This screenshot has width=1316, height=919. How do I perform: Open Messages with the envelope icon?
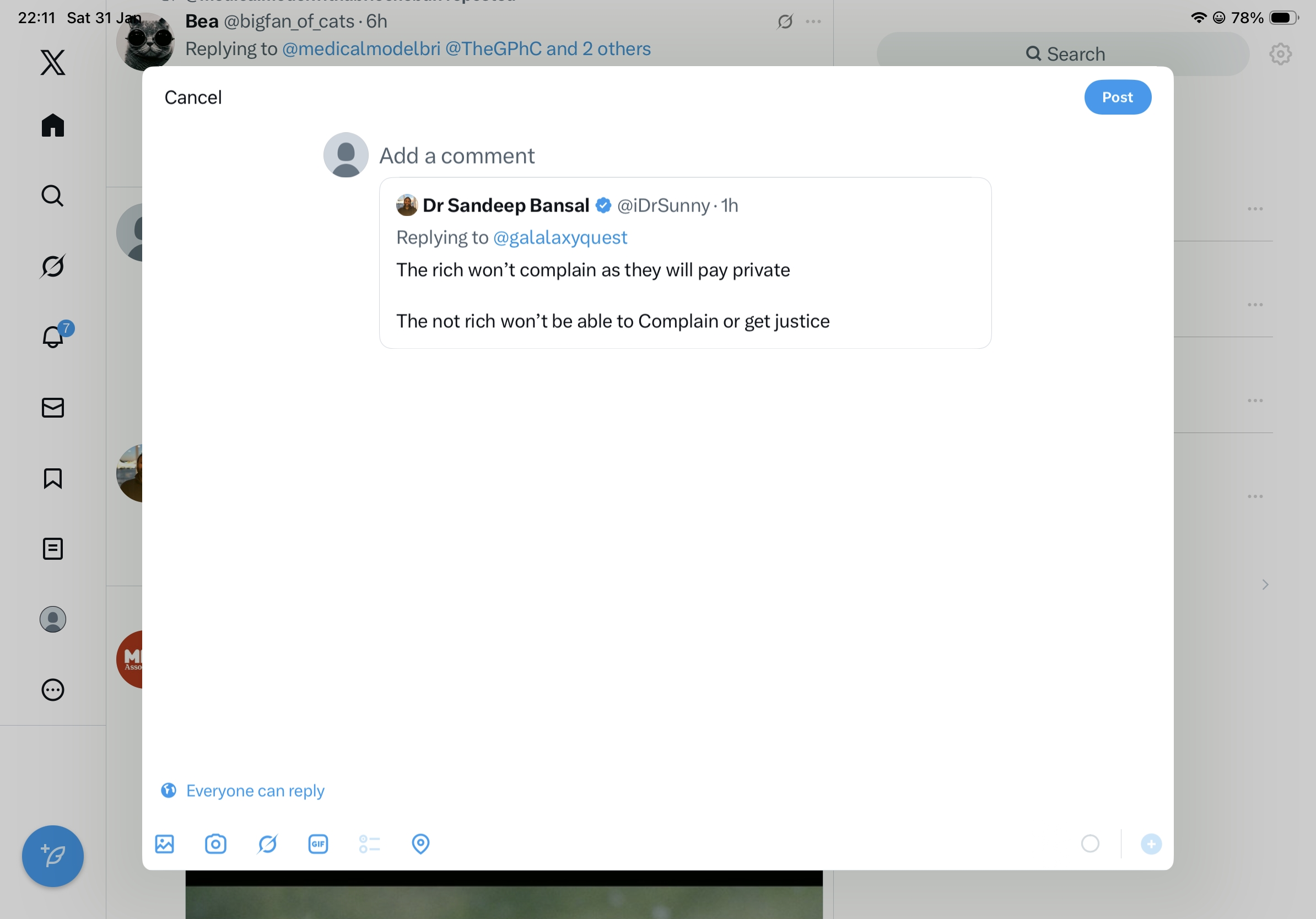coord(53,408)
